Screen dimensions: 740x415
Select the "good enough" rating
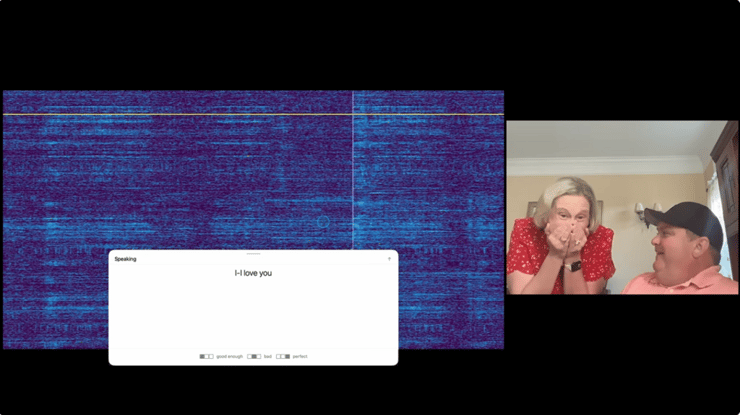(221, 356)
